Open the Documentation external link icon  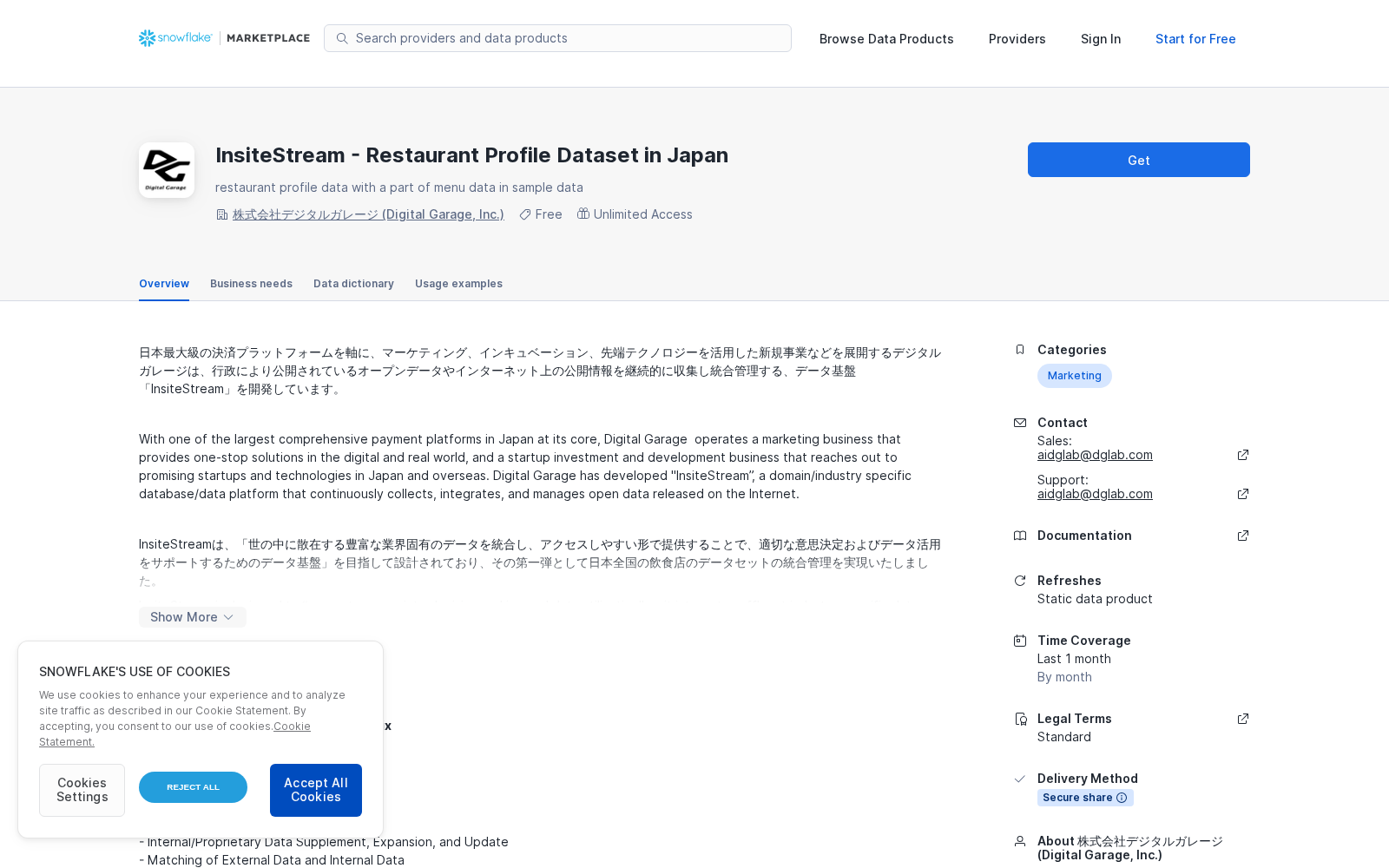pyautogui.click(x=1243, y=536)
